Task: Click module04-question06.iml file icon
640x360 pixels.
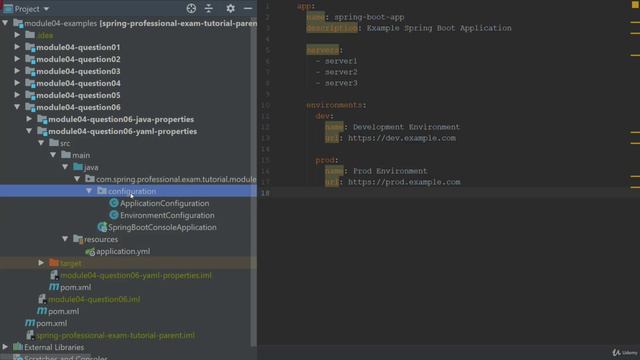Action: (x=42, y=299)
